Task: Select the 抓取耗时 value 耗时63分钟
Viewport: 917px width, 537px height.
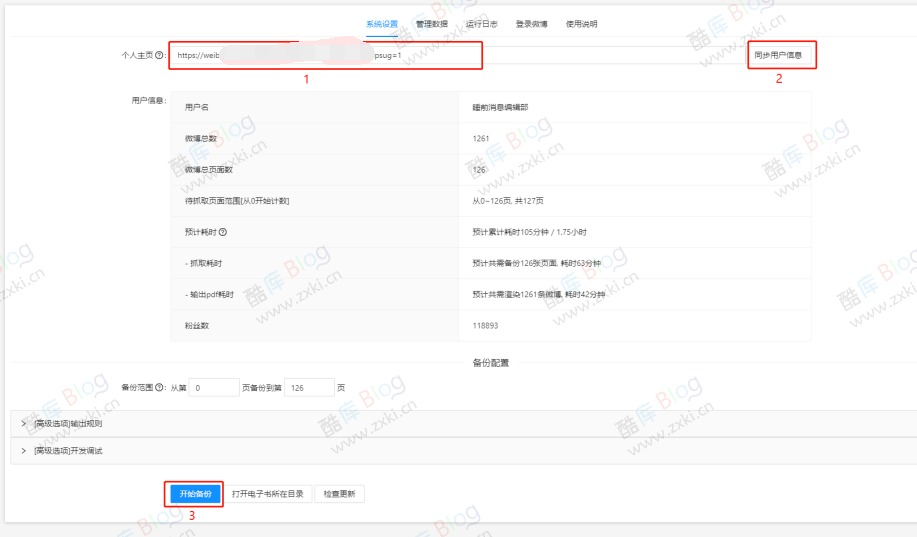Action: tap(581, 263)
